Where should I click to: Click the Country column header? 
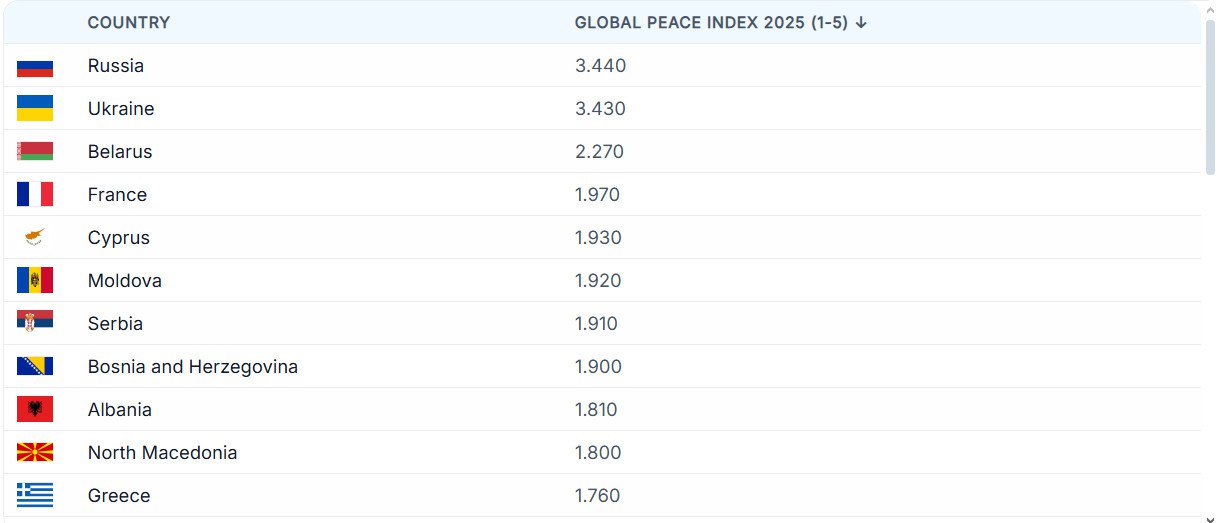tap(129, 23)
